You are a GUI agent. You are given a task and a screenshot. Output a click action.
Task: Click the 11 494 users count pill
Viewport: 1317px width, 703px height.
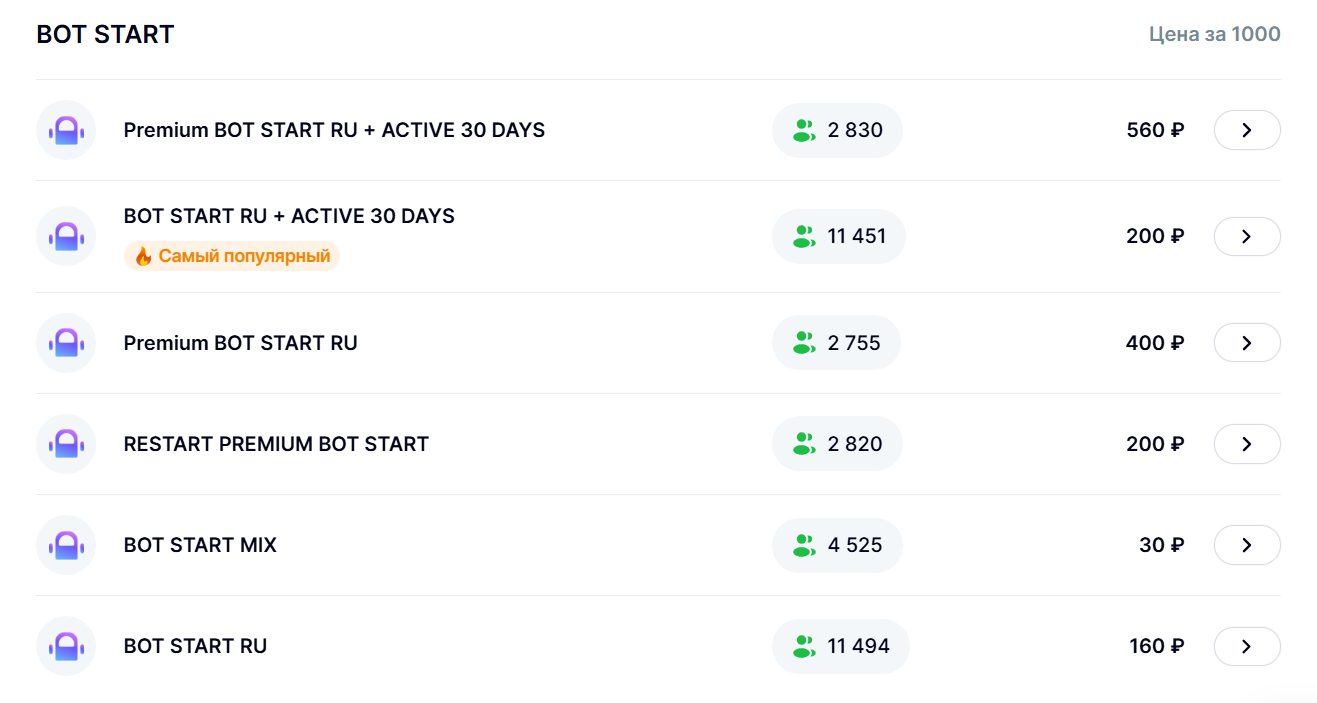(x=840, y=646)
